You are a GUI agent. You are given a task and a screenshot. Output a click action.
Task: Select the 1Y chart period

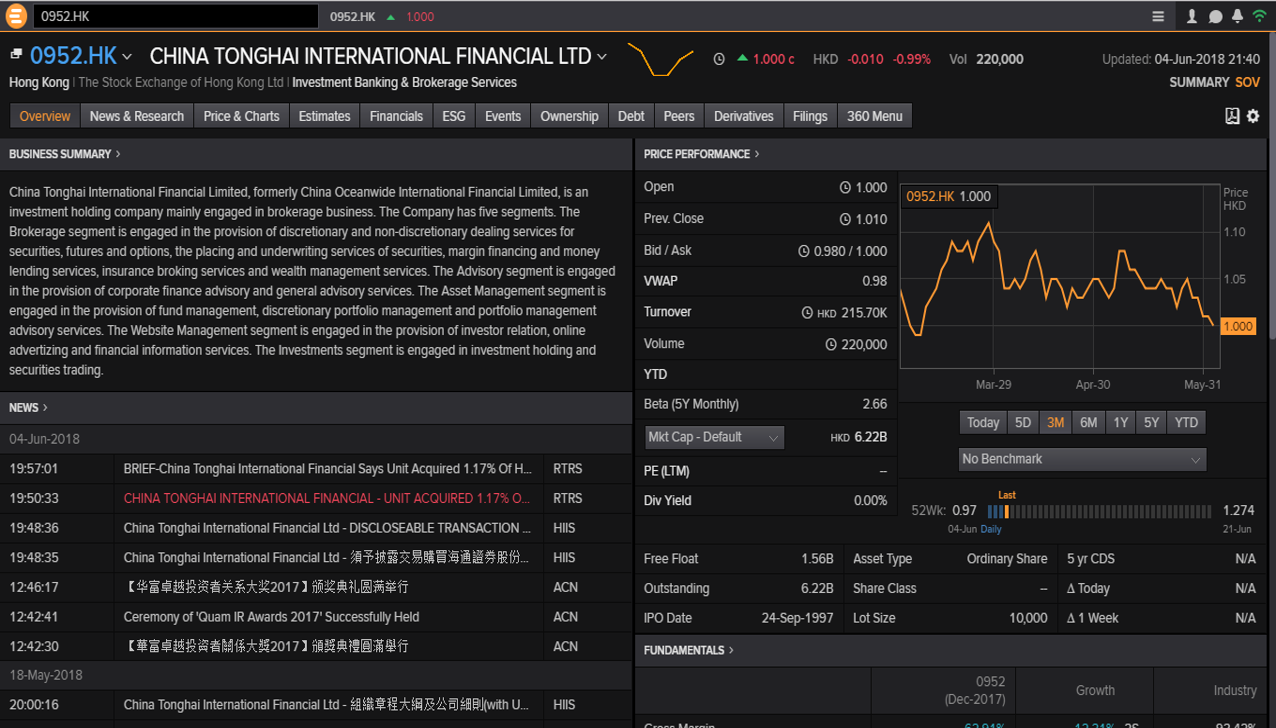[1121, 422]
